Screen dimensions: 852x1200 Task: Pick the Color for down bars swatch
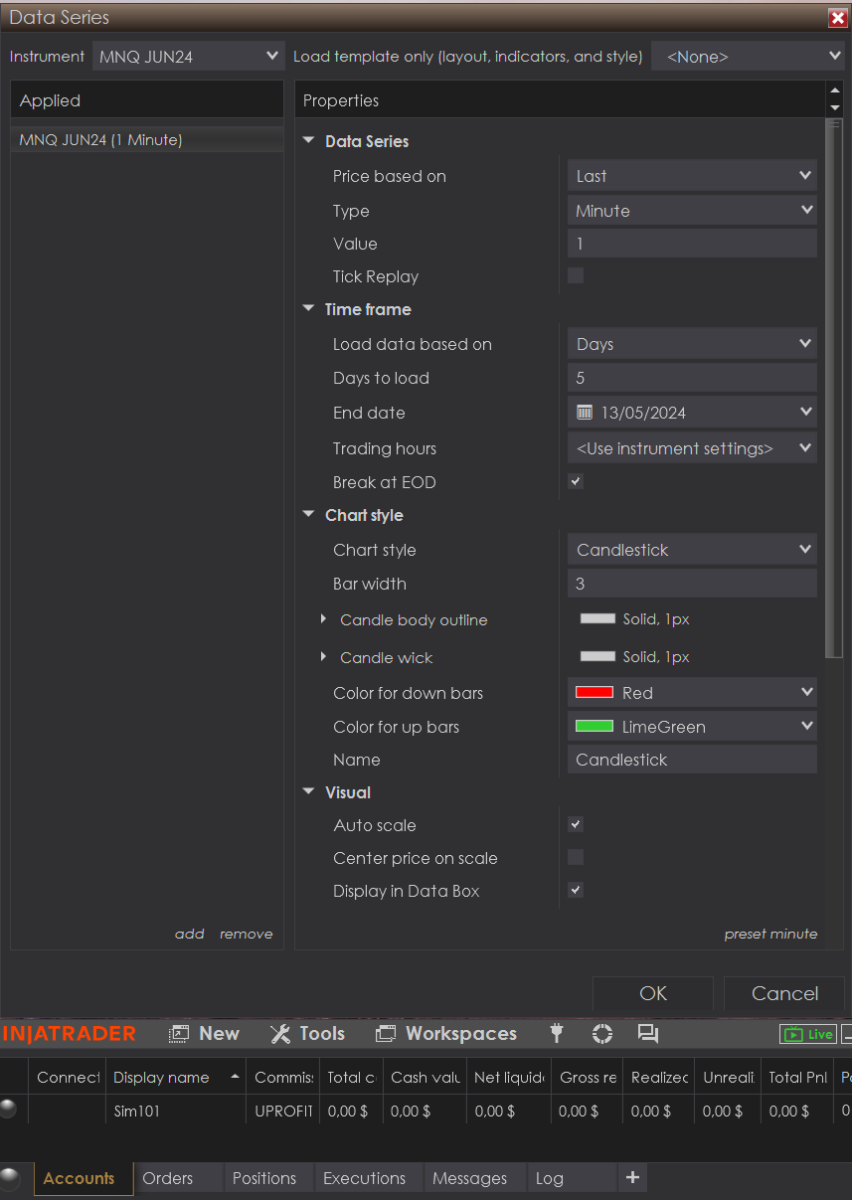[594, 693]
